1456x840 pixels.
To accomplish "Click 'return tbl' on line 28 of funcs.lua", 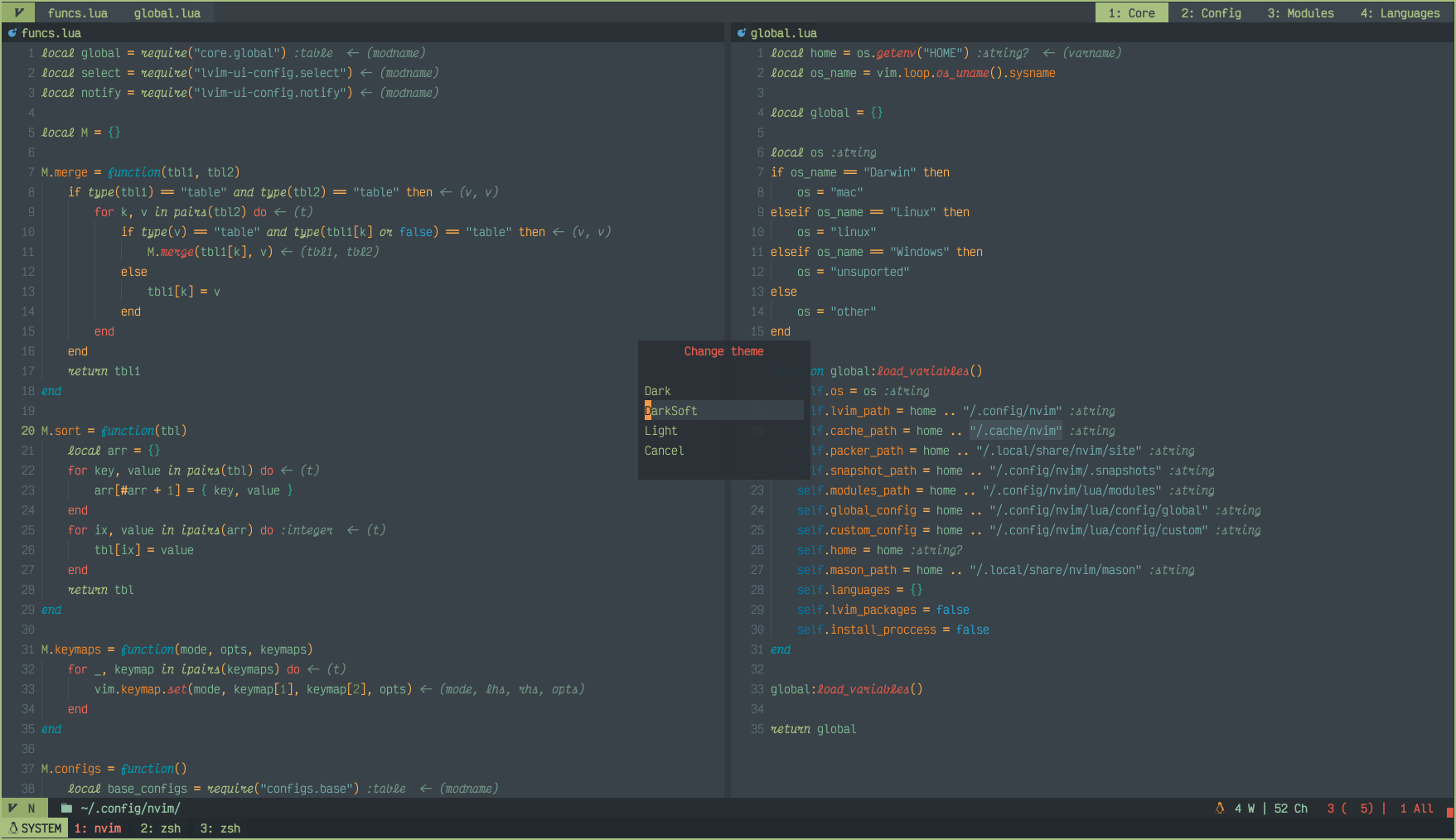I will [101, 590].
